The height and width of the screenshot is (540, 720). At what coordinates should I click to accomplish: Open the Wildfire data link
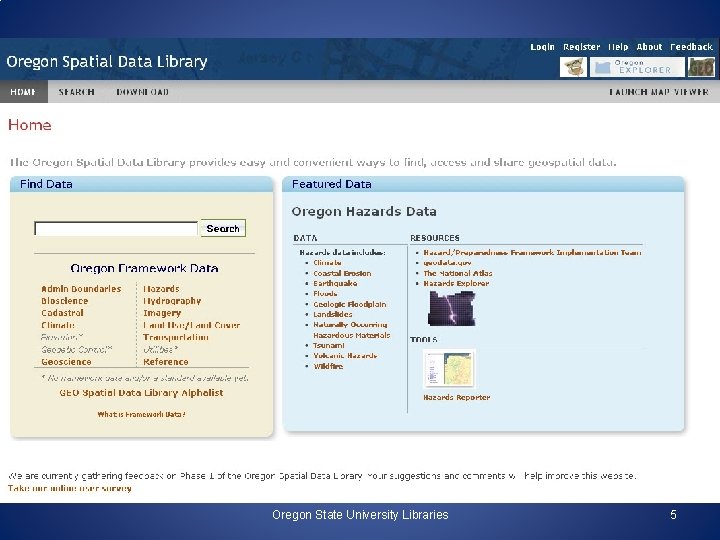328,366
